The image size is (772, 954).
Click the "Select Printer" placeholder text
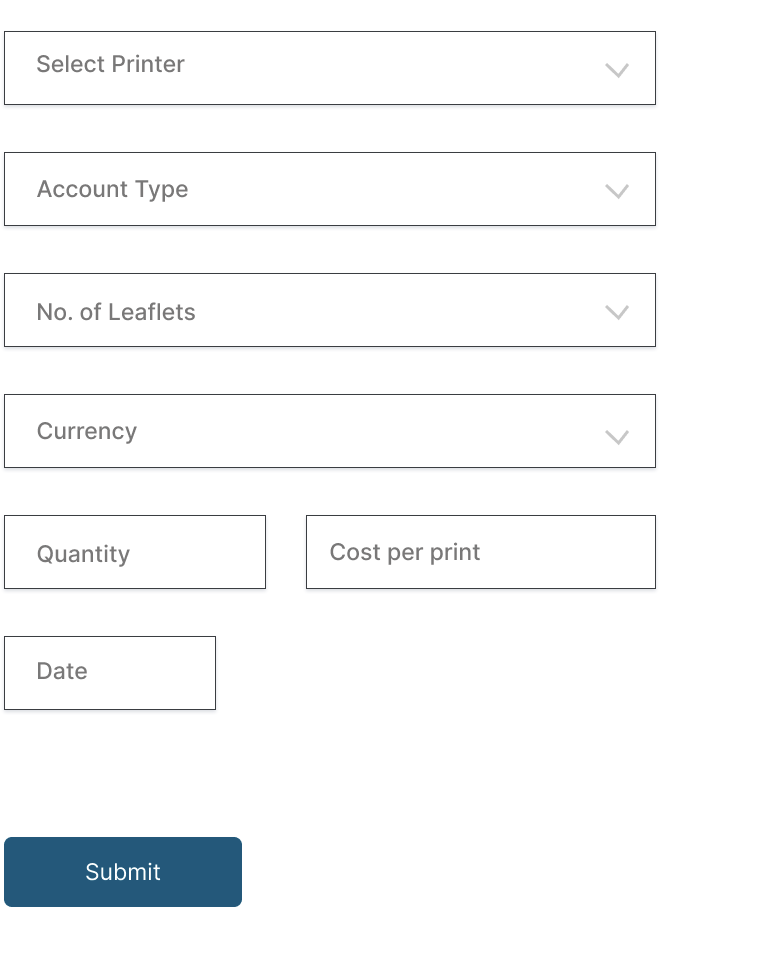pos(111,65)
